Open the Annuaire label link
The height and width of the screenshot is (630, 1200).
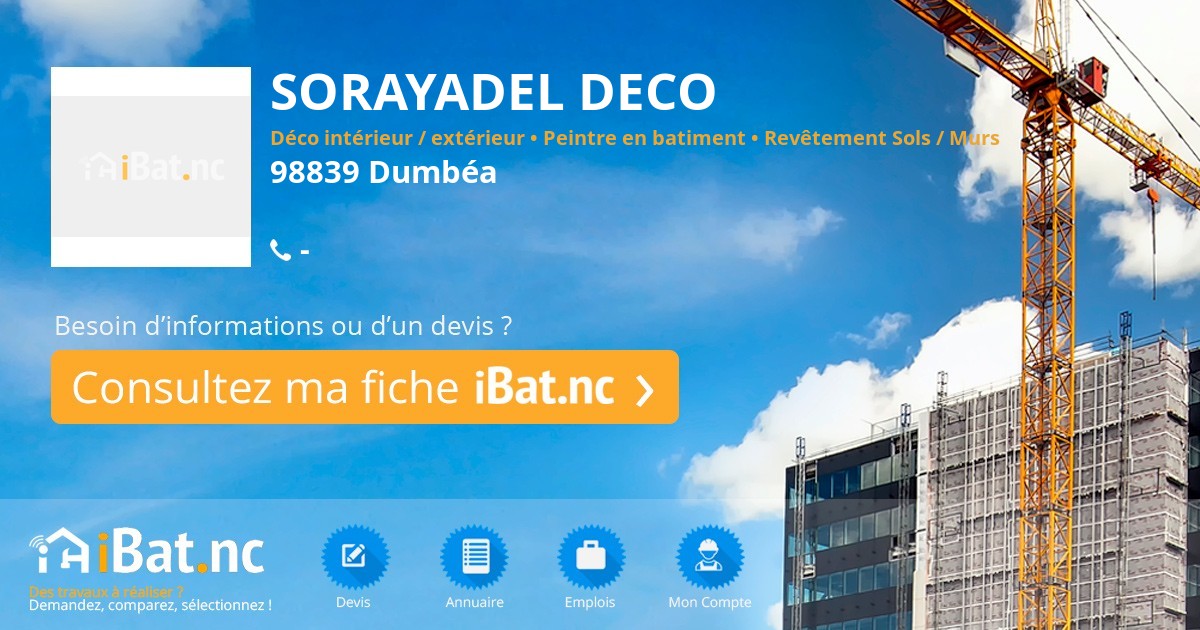click(475, 602)
